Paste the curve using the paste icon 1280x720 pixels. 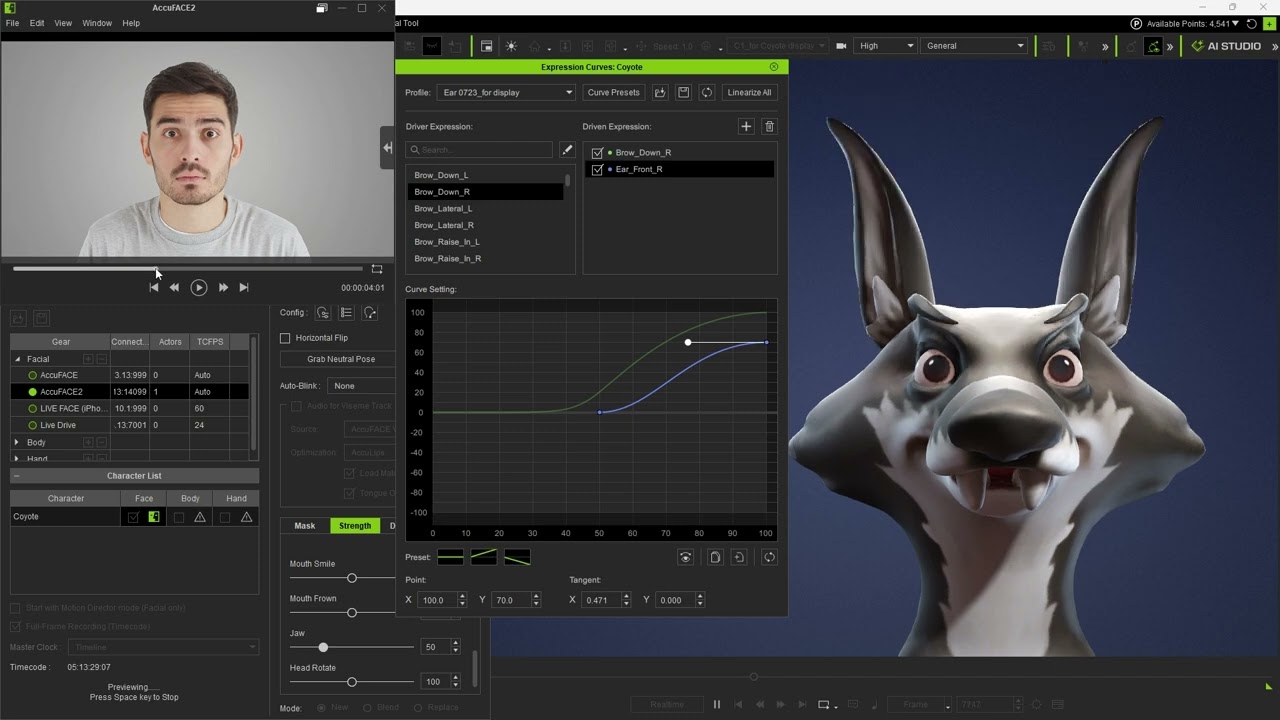click(x=739, y=557)
